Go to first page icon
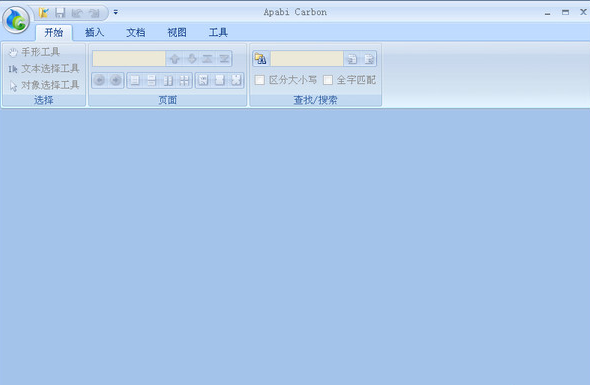 click(x=207, y=59)
